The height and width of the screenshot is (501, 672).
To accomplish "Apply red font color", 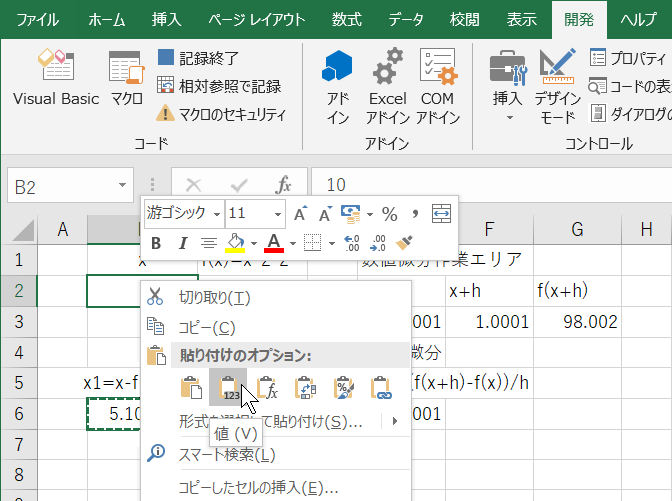I will click(274, 243).
